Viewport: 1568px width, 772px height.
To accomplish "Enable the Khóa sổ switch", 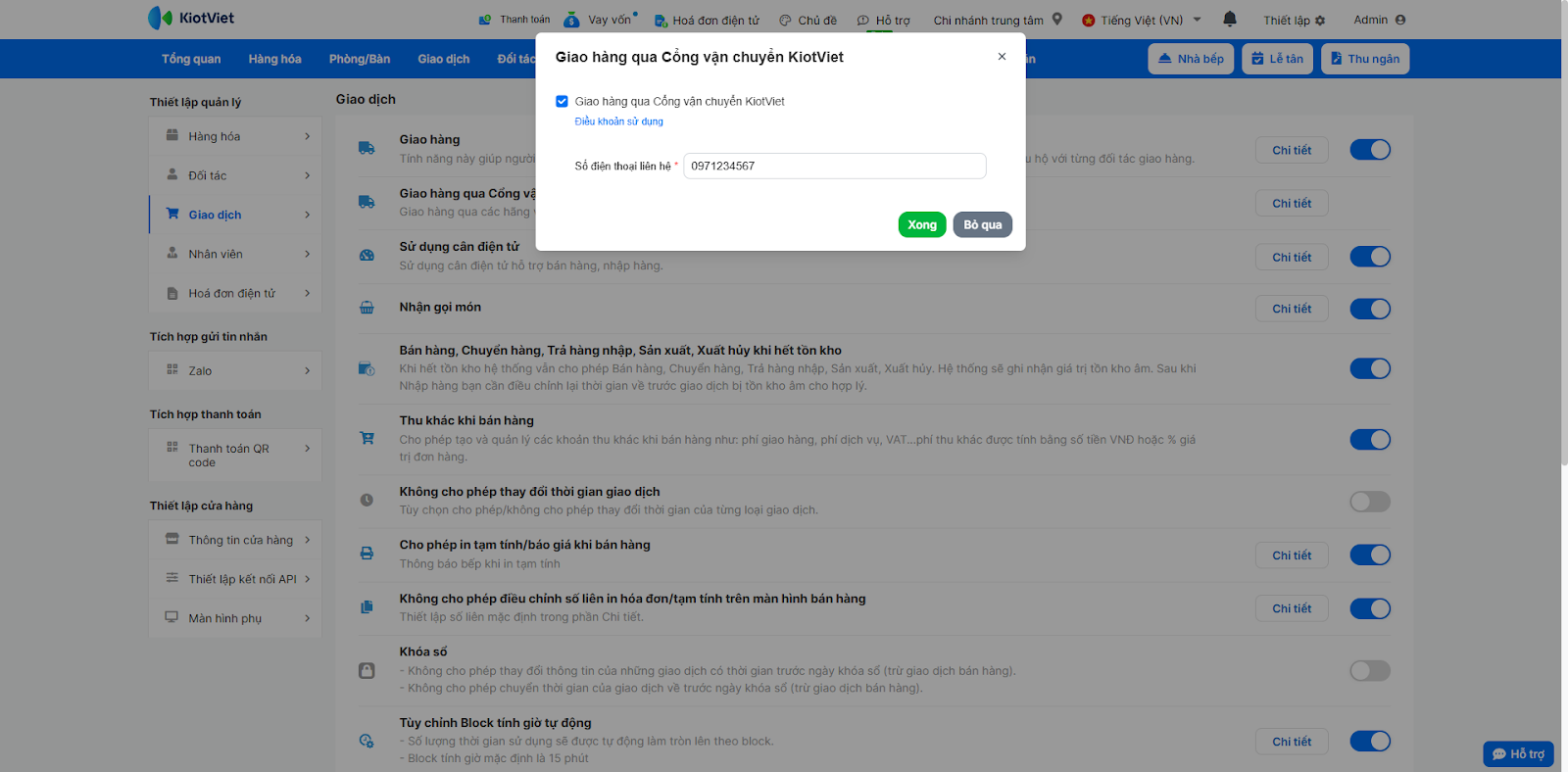I will [1370, 670].
